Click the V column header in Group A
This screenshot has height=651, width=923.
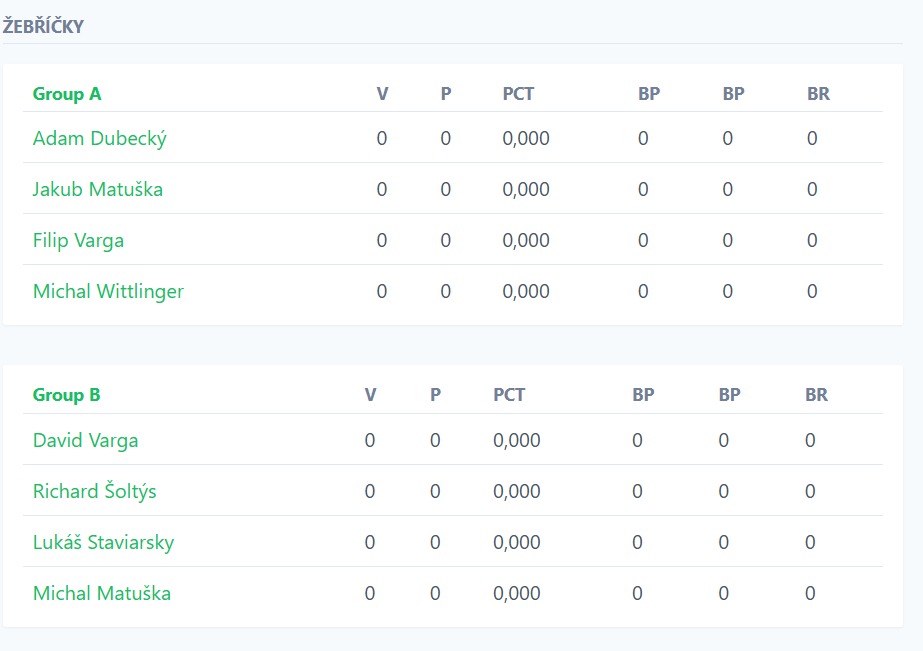tap(382, 94)
